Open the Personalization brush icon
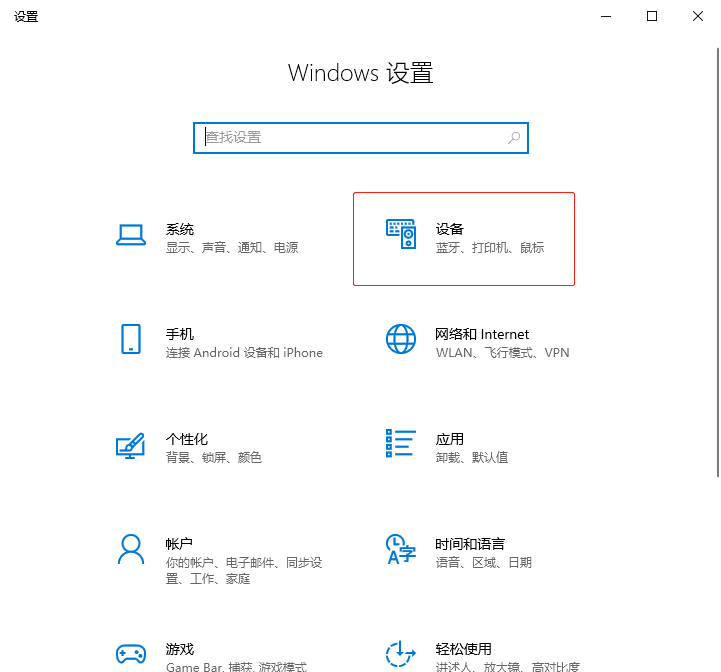 [x=131, y=445]
